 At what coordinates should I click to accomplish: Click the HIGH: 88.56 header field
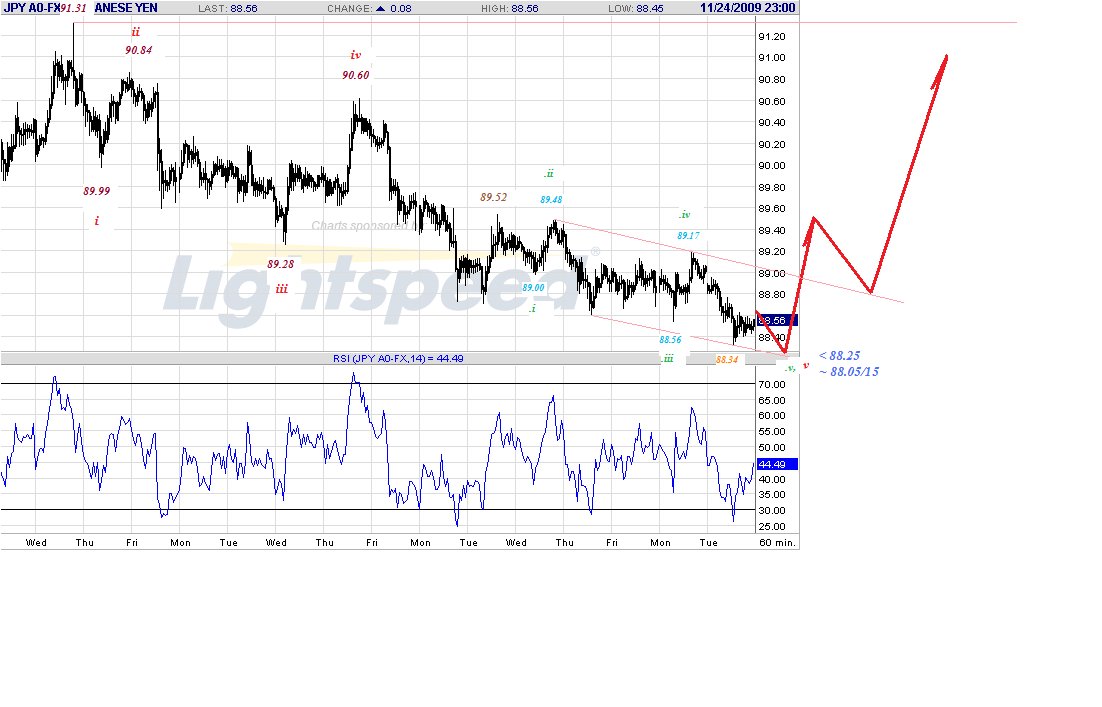coord(510,8)
